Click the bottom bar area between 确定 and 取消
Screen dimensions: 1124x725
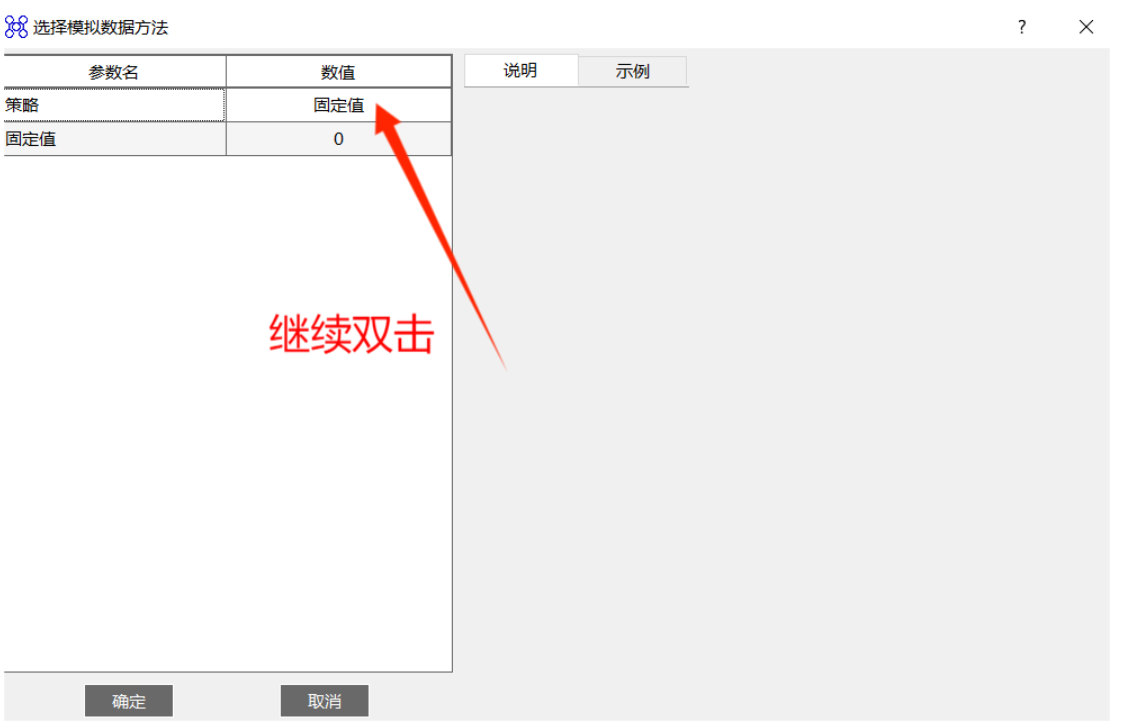tap(227, 701)
